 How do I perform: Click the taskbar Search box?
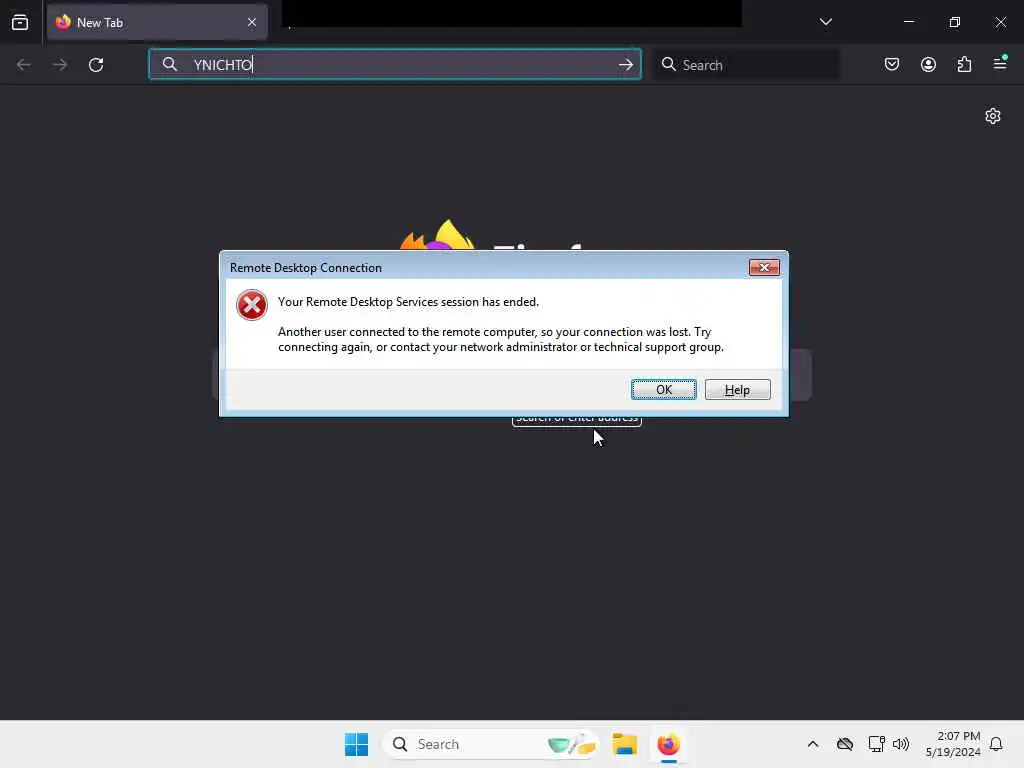point(490,744)
